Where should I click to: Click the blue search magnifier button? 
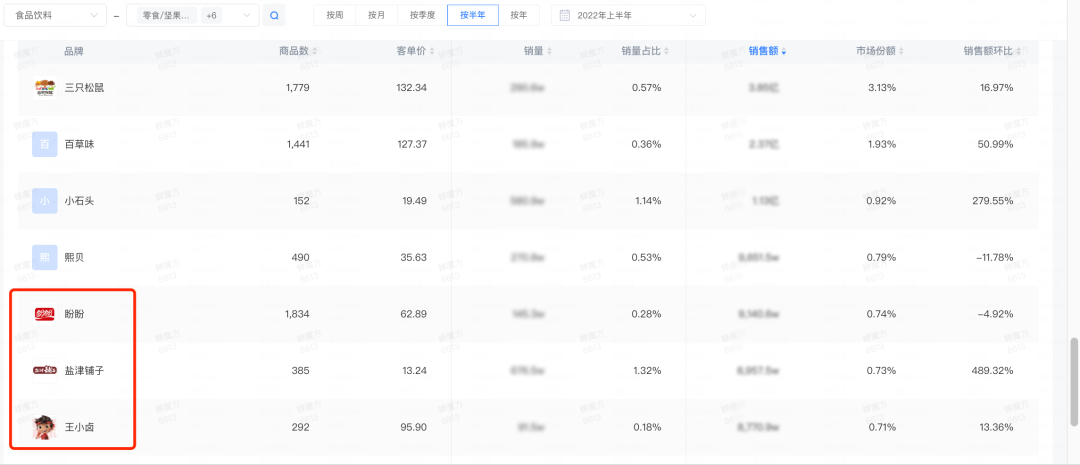tap(274, 15)
